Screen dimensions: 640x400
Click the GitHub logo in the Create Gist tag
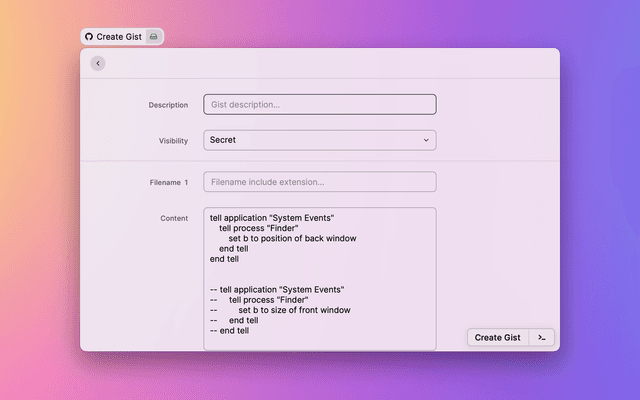tap(88, 37)
